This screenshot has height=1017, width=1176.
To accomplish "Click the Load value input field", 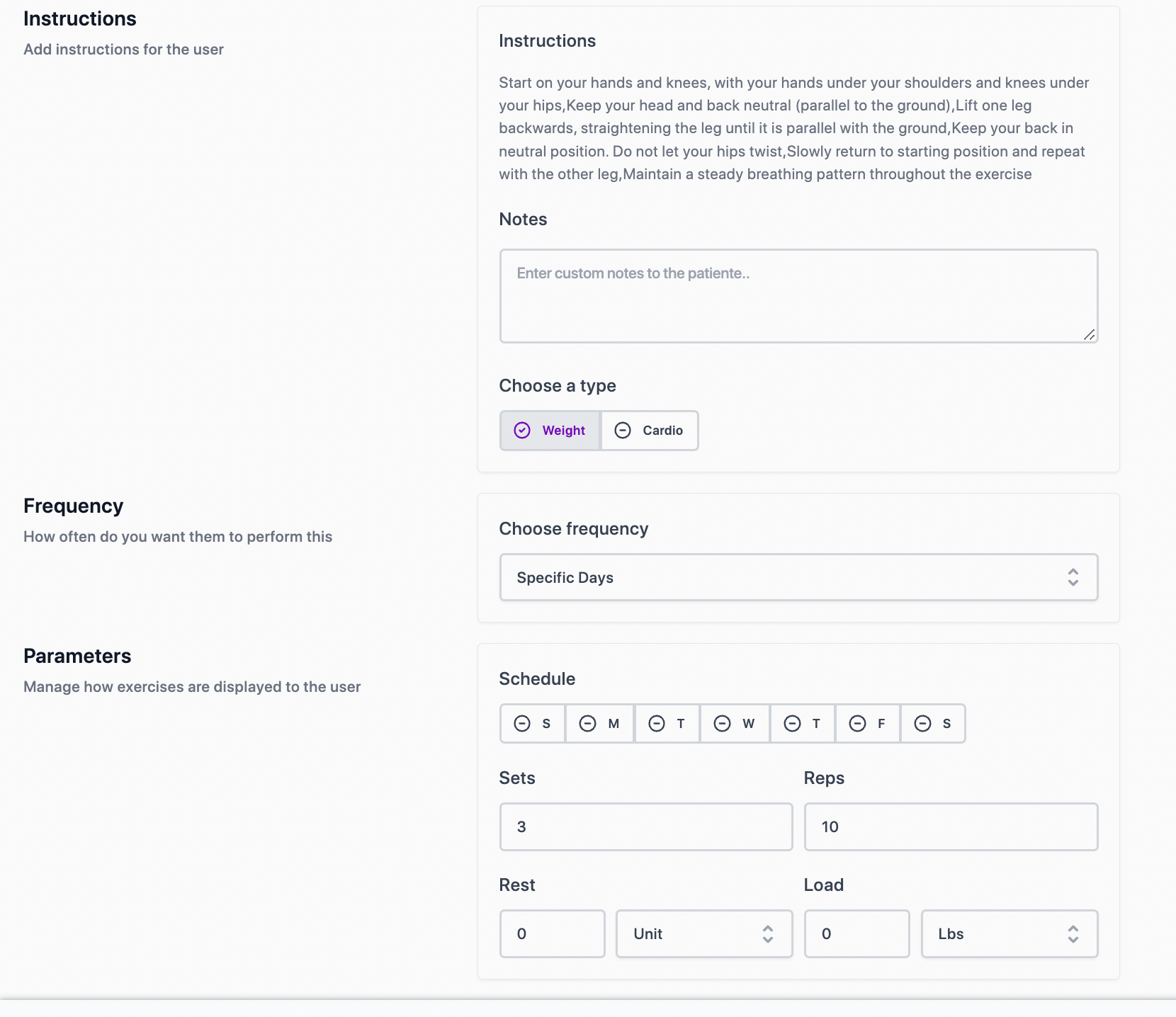I will [x=857, y=933].
